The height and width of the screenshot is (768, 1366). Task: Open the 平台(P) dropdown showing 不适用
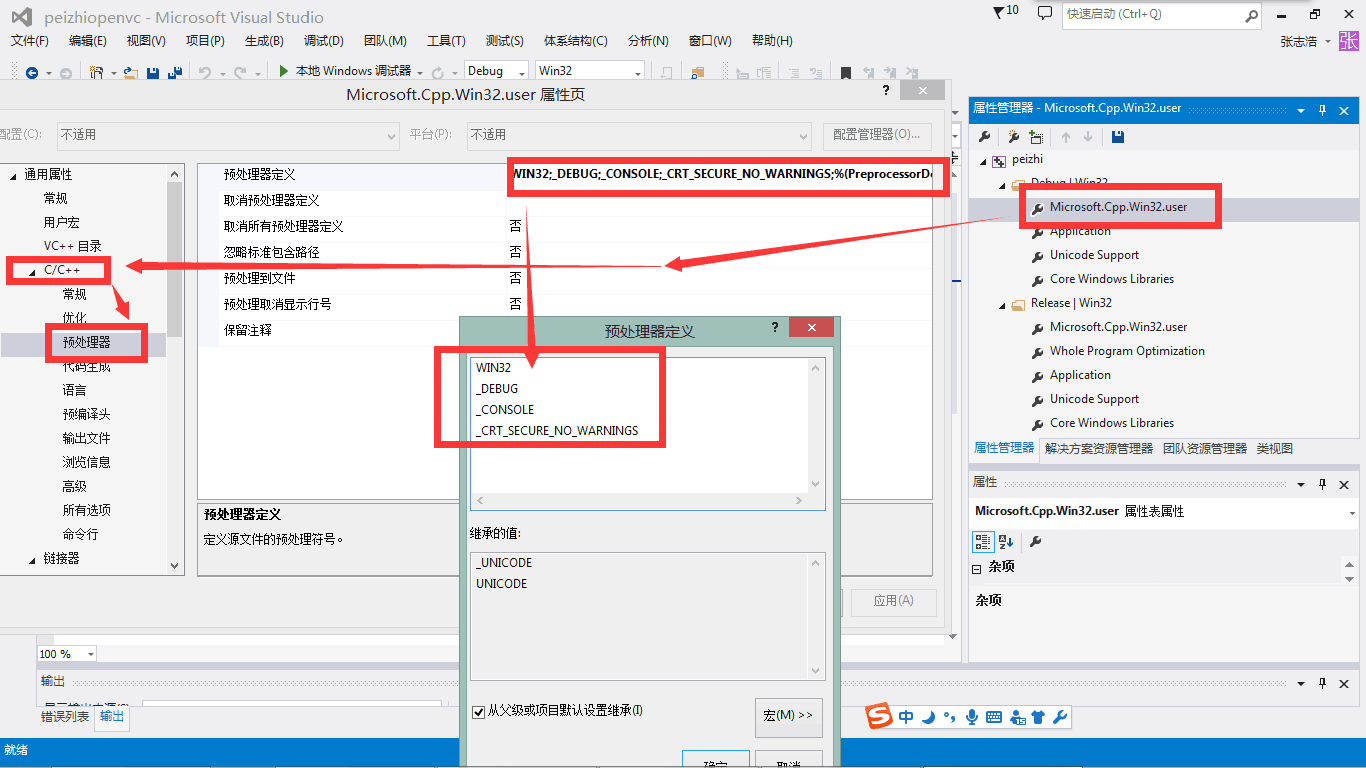coord(639,135)
